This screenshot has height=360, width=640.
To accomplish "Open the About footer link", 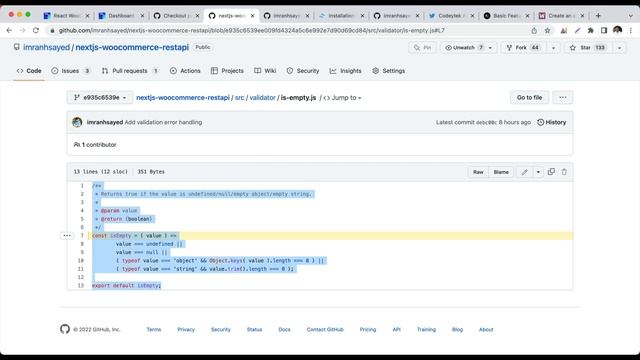I will pos(486,329).
